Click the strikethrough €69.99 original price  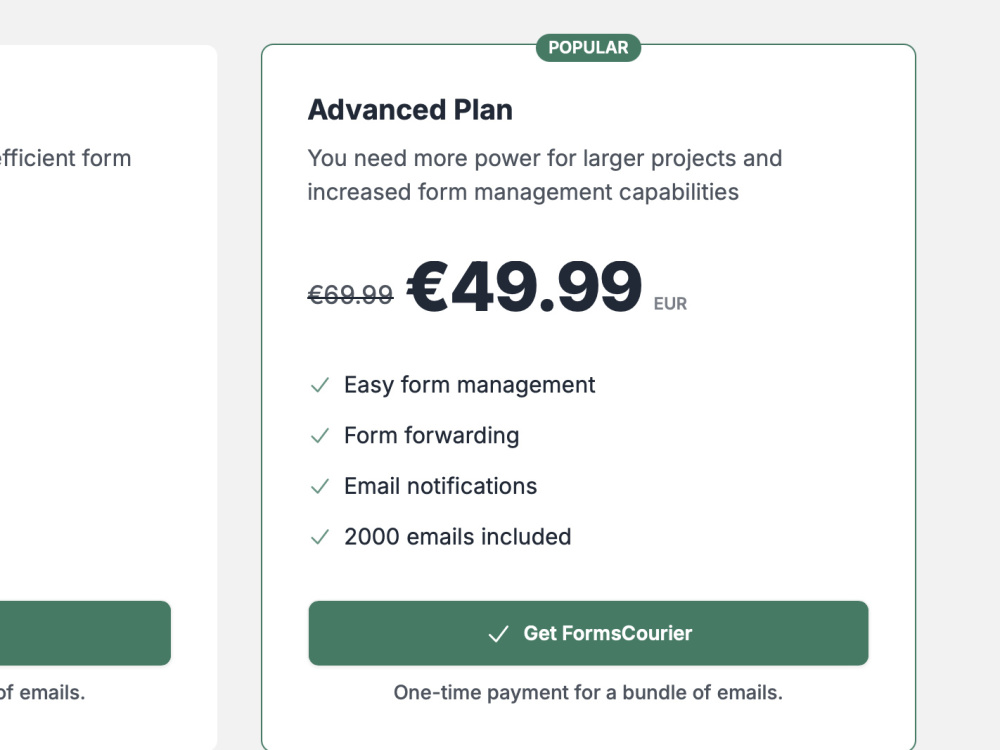pos(349,294)
